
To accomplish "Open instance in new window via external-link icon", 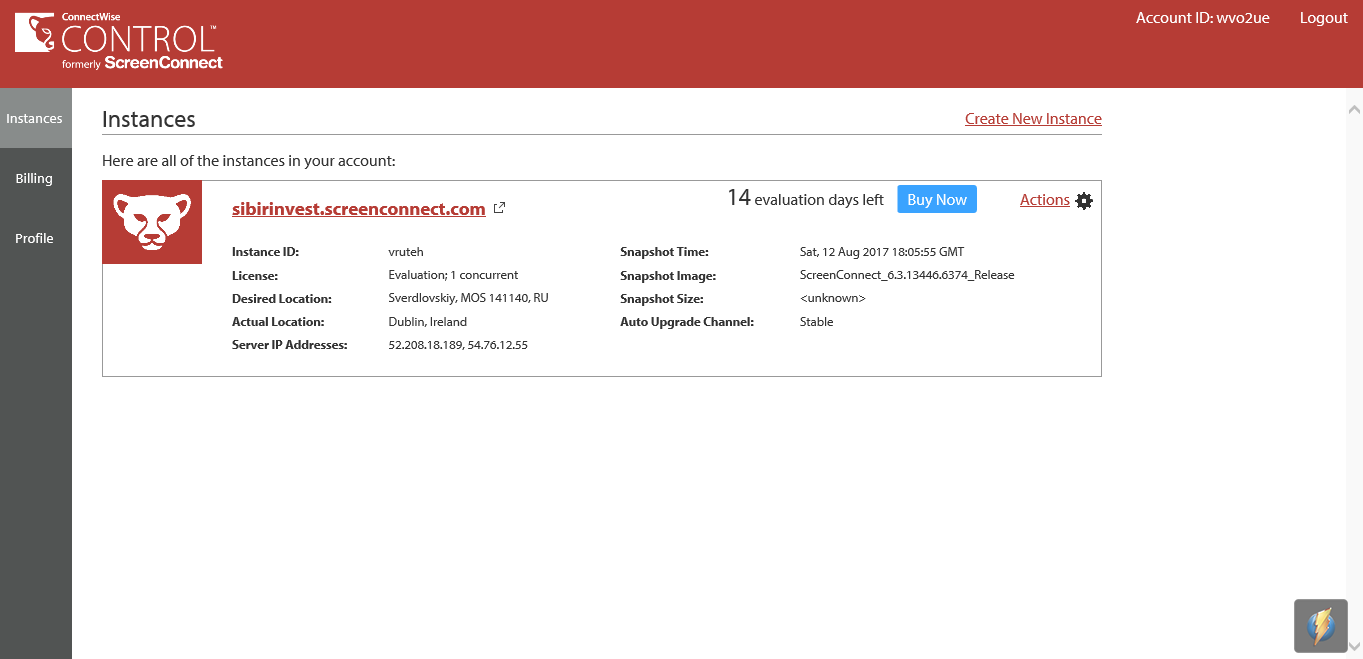I will (500, 208).
